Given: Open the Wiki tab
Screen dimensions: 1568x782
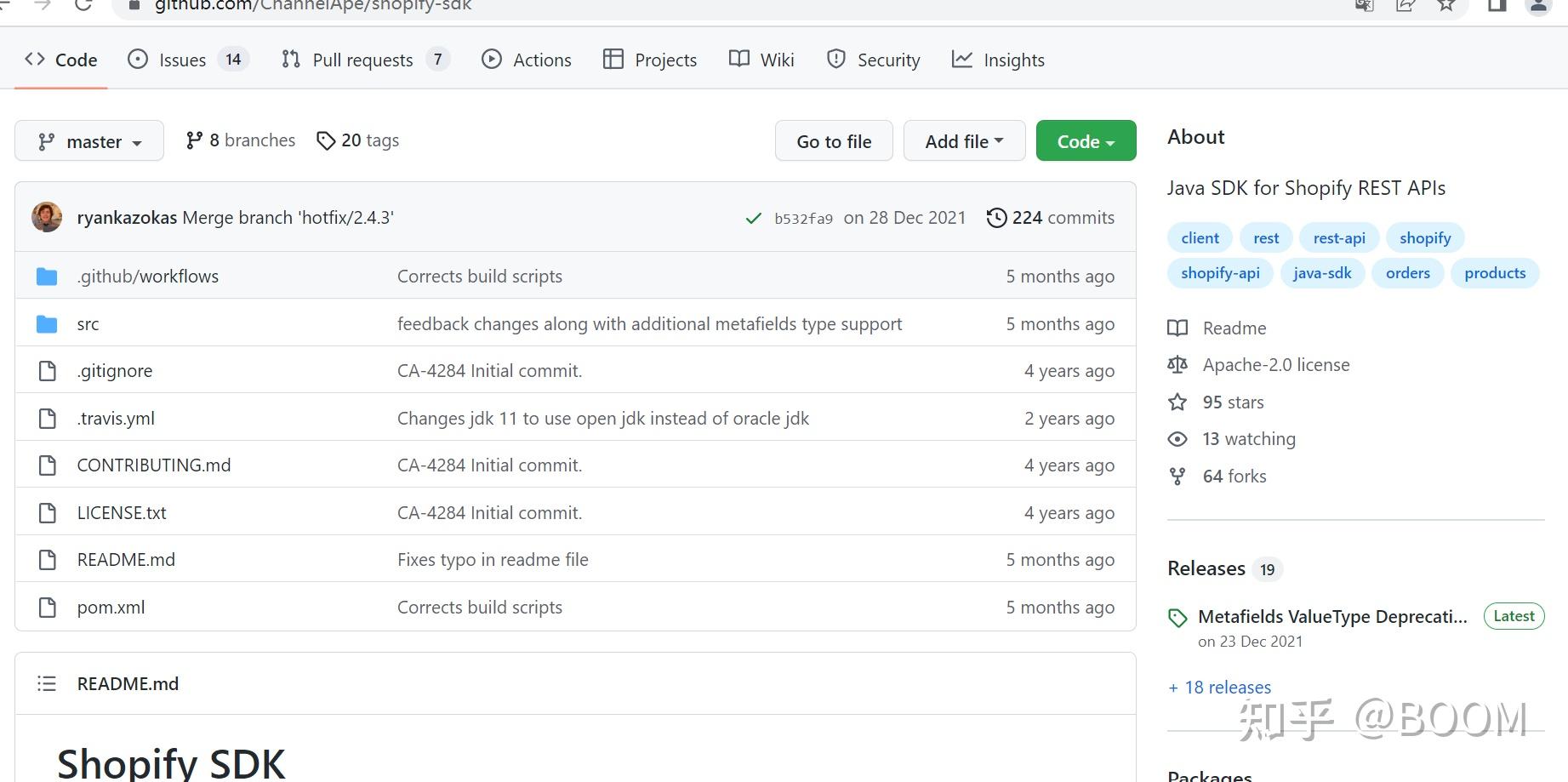Looking at the screenshot, I should pyautogui.click(x=761, y=60).
